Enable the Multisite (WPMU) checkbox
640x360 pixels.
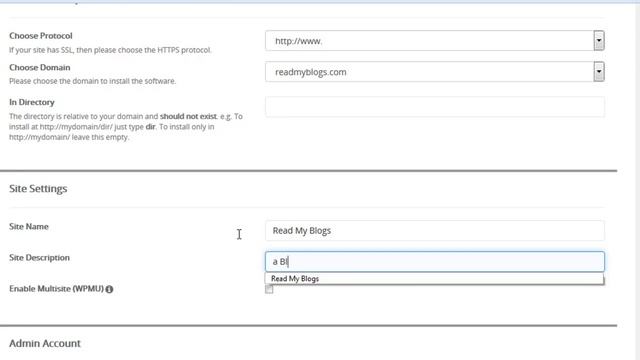[x=269, y=289]
